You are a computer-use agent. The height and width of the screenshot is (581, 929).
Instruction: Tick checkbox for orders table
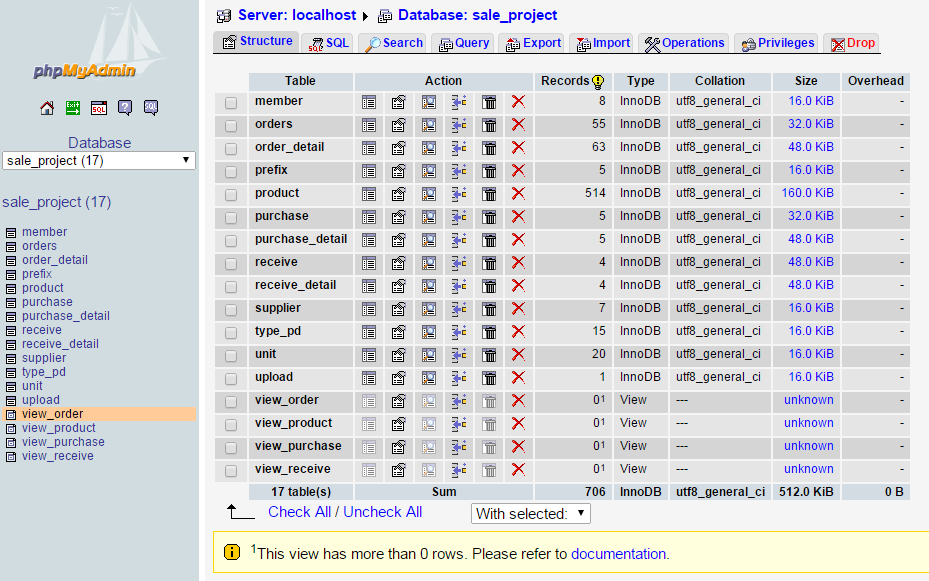tap(231, 126)
